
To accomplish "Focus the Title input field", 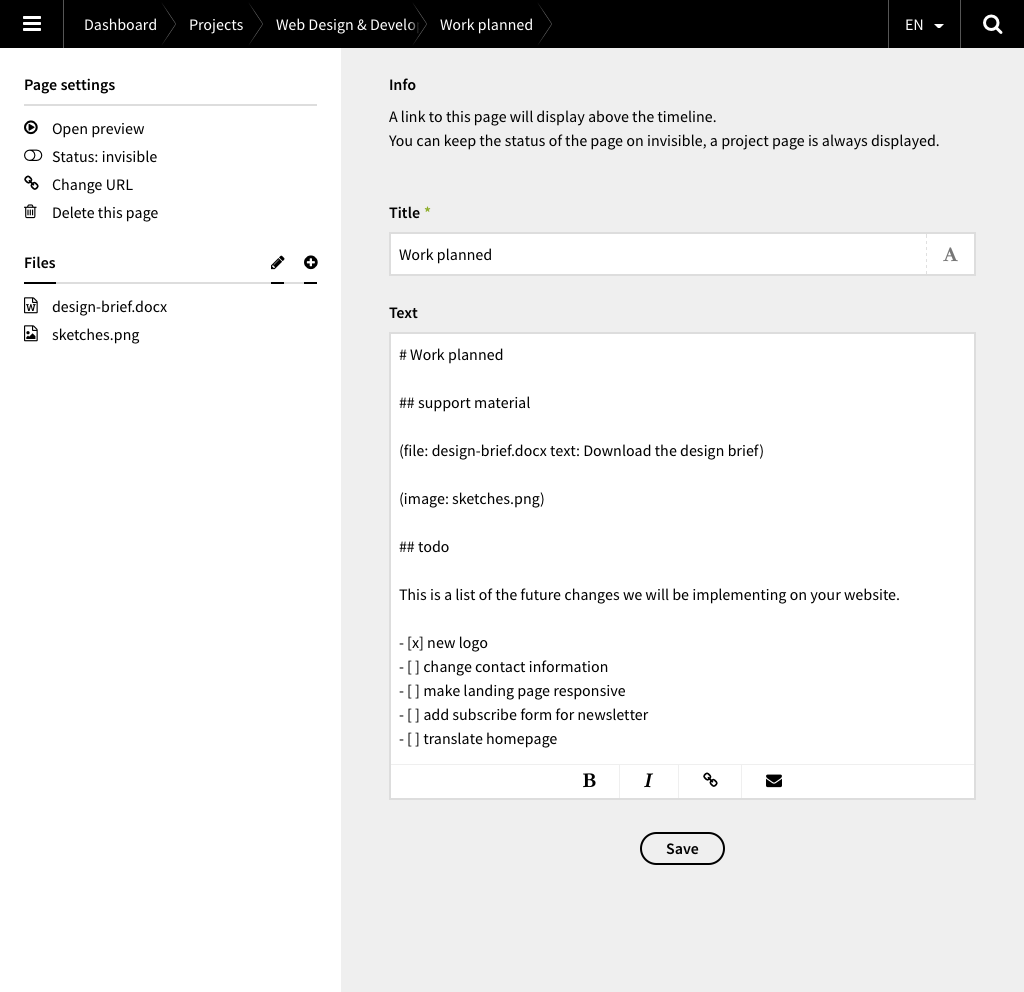I will click(658, 255).
